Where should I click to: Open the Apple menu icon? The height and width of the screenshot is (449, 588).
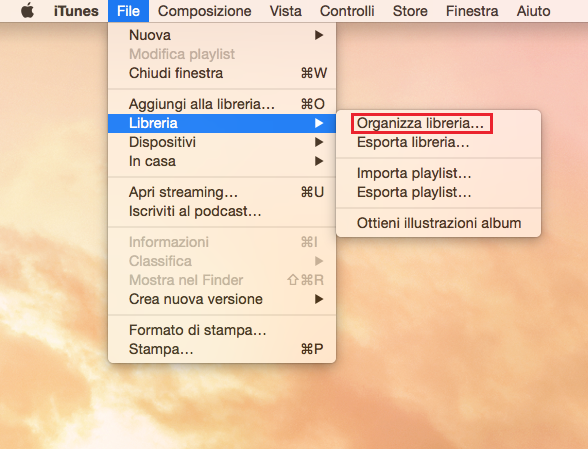click(x=28, y=11)
